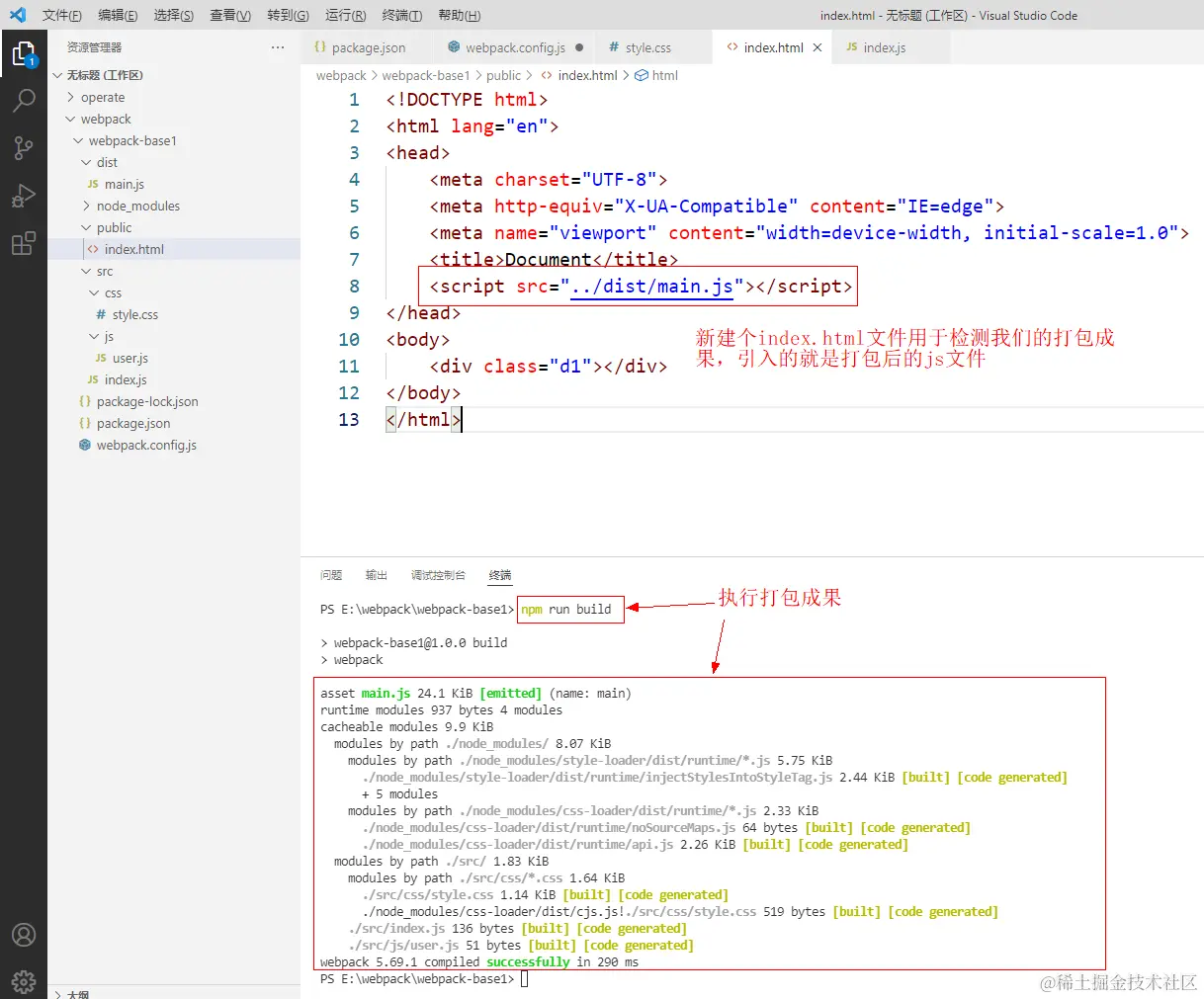Collapse the webpack-base1 folder

coord(78,140)
